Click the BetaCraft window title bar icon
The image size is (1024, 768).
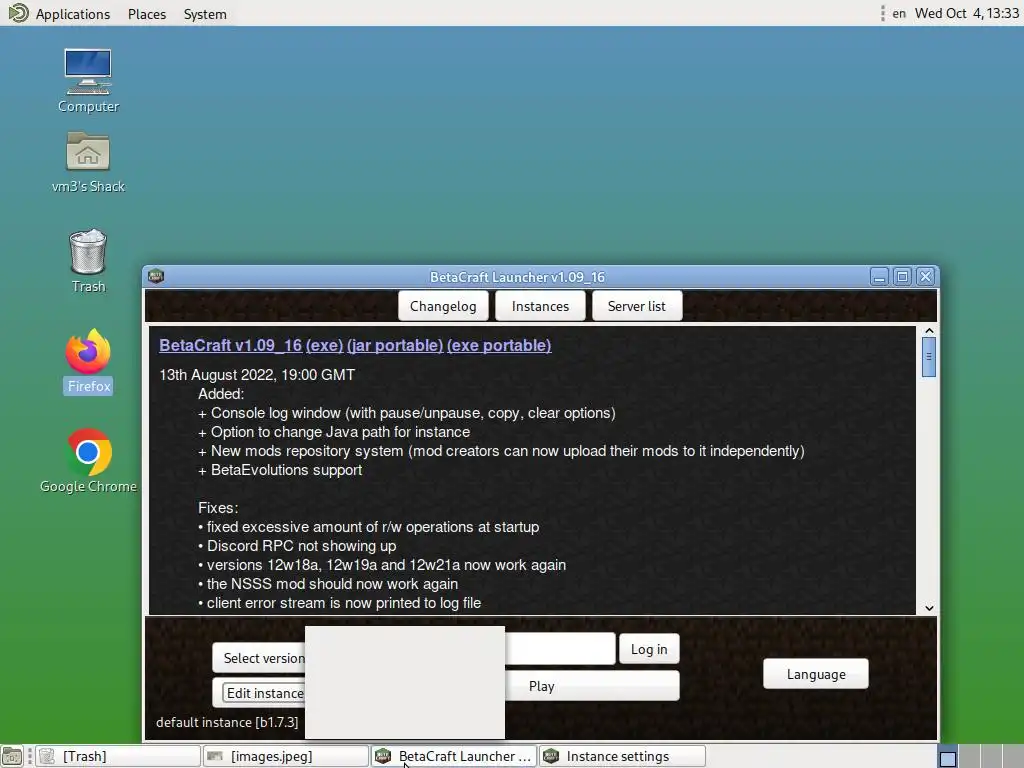155,276
